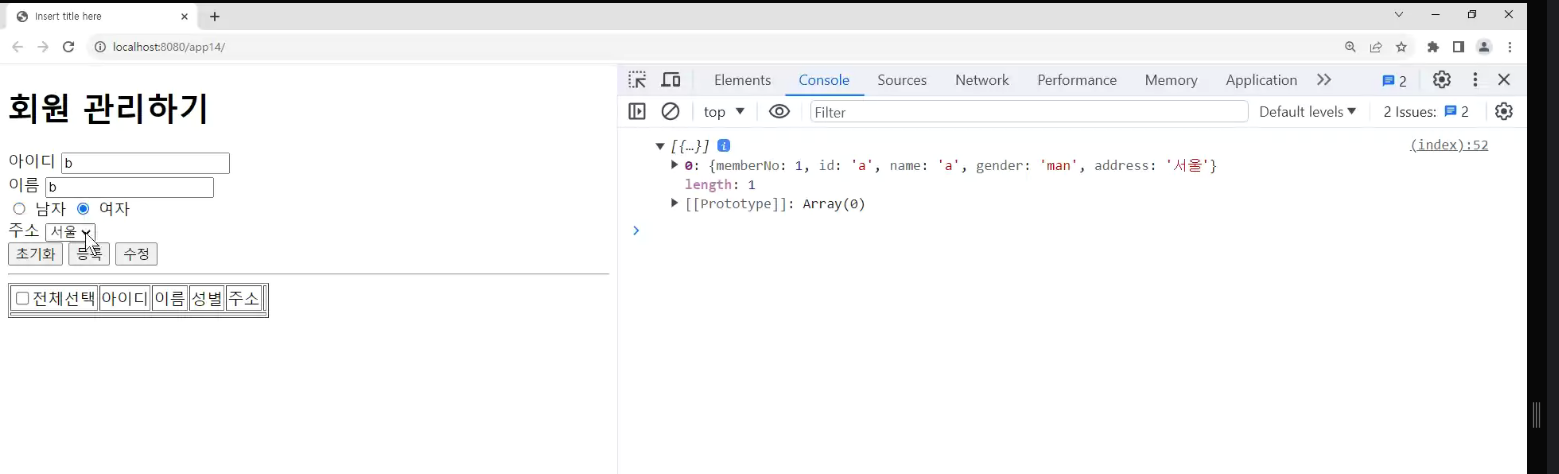The image size is (1559, 474).
Task: Open source link (index):52
Action: [x=1449, y=145]
